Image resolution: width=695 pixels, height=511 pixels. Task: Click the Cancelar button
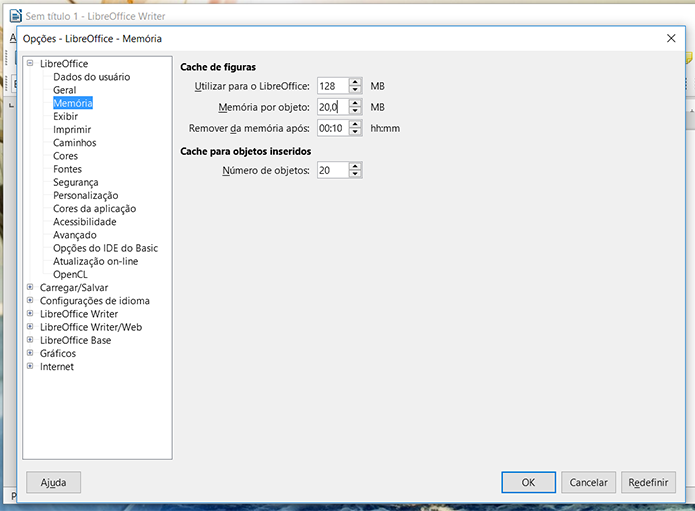(x=588, y=482)
